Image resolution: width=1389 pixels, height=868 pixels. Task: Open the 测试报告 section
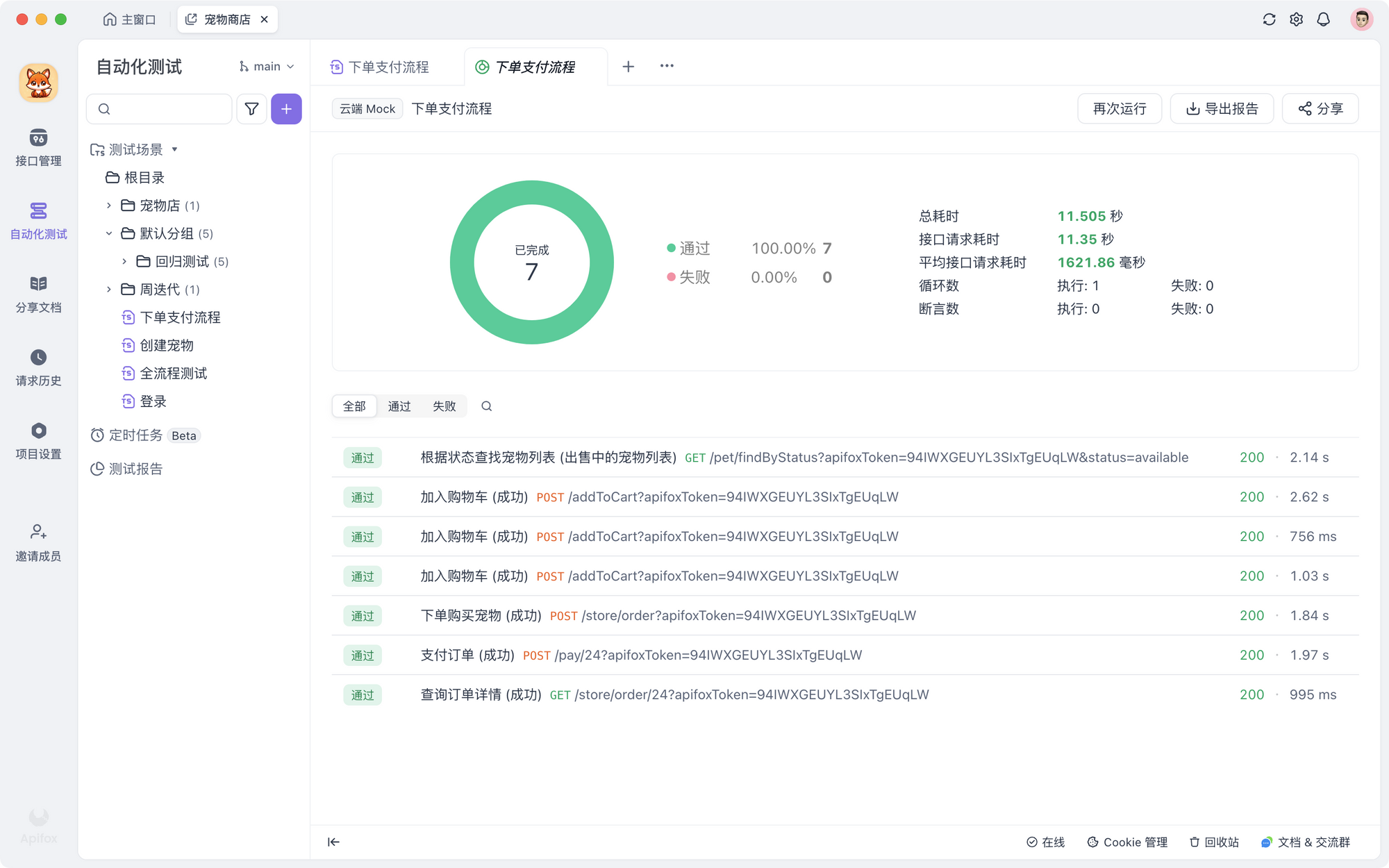tap(134, 469)
